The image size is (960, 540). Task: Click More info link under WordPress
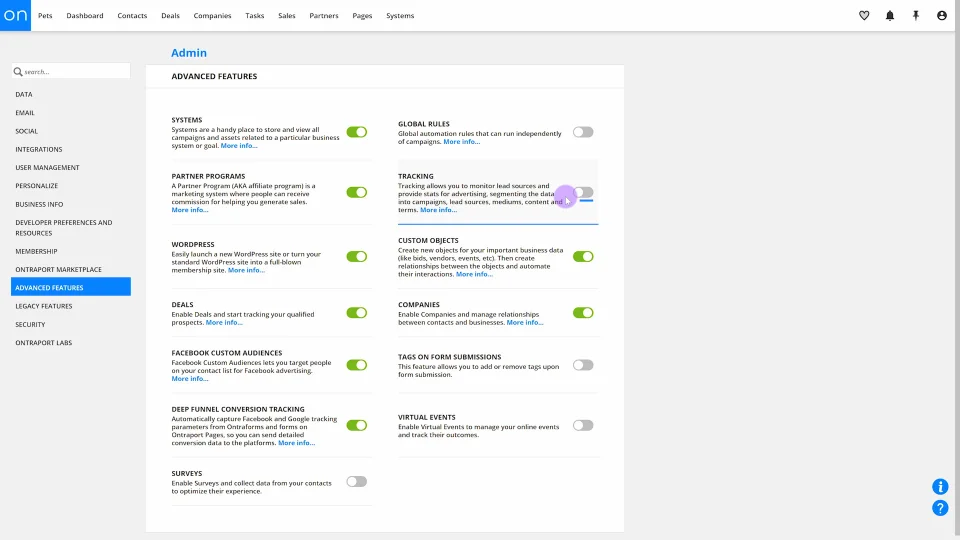coord(246,270)
